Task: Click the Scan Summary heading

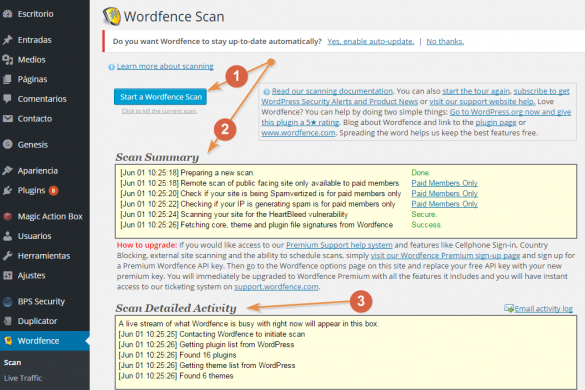Action: pyautogui.click(x=157, y=157)
